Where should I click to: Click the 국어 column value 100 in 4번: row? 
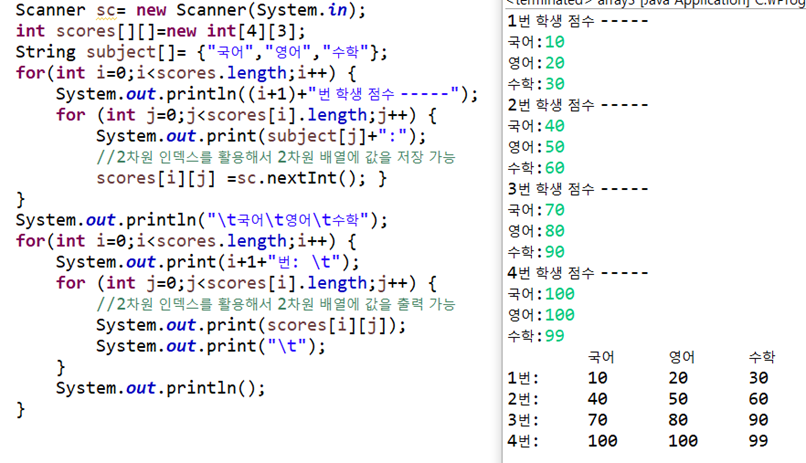tap(602, 441)
